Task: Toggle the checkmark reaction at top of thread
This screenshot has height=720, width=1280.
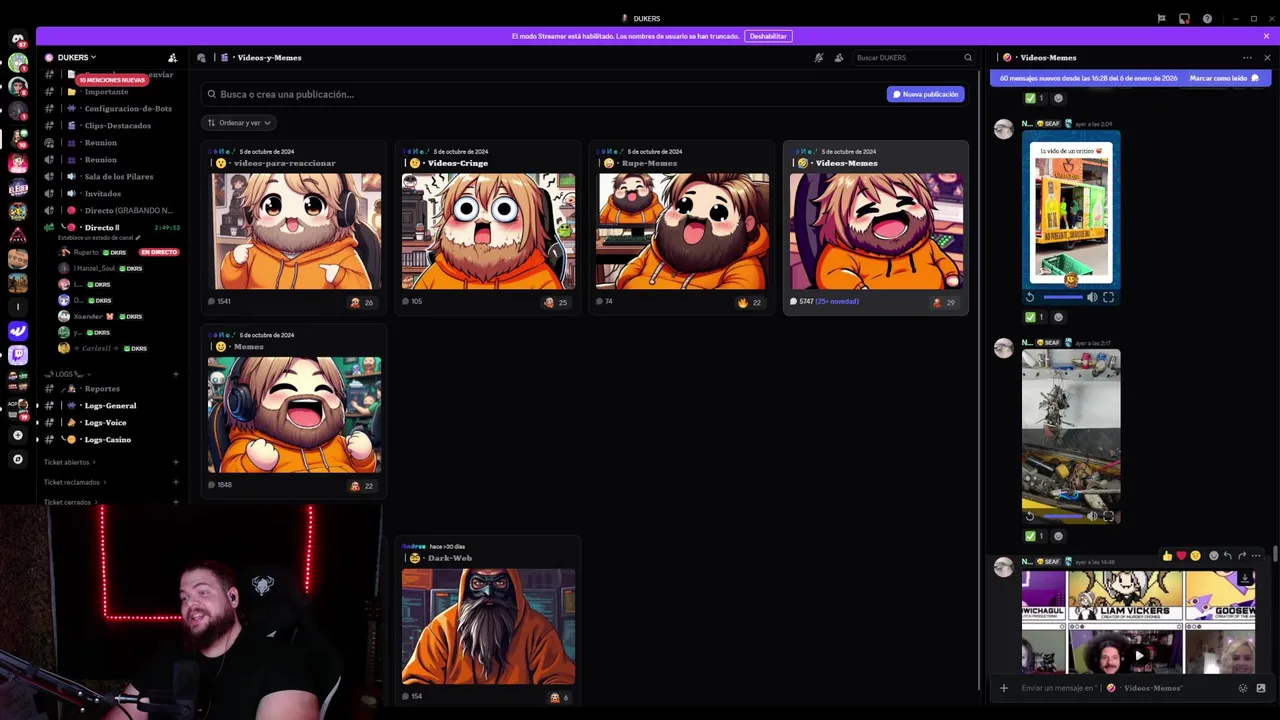Action: [1034, 98]
